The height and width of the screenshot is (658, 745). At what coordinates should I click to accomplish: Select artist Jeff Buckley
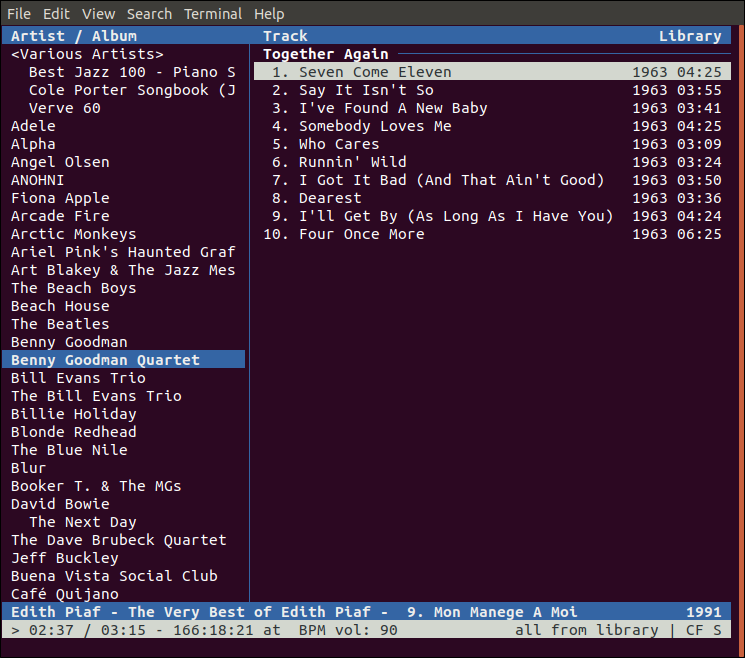tap(65, 558)
